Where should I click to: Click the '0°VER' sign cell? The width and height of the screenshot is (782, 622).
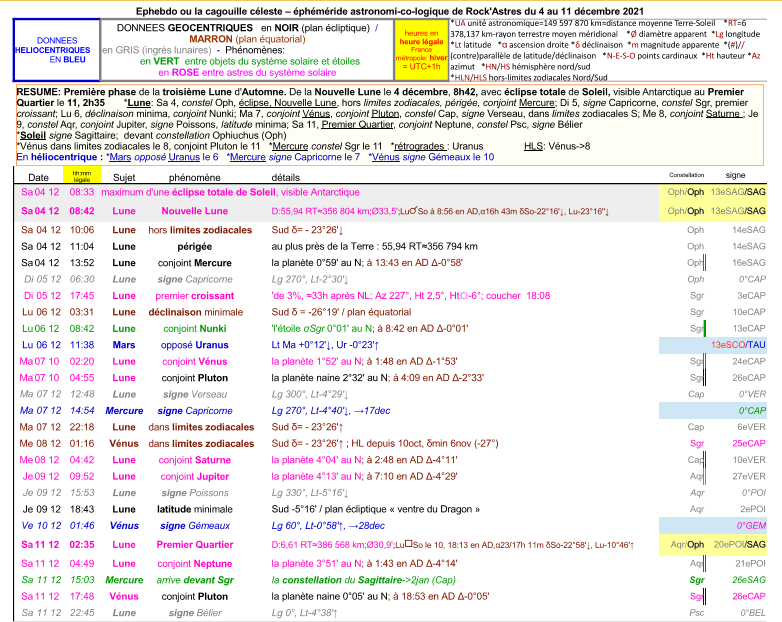[753, 395]
